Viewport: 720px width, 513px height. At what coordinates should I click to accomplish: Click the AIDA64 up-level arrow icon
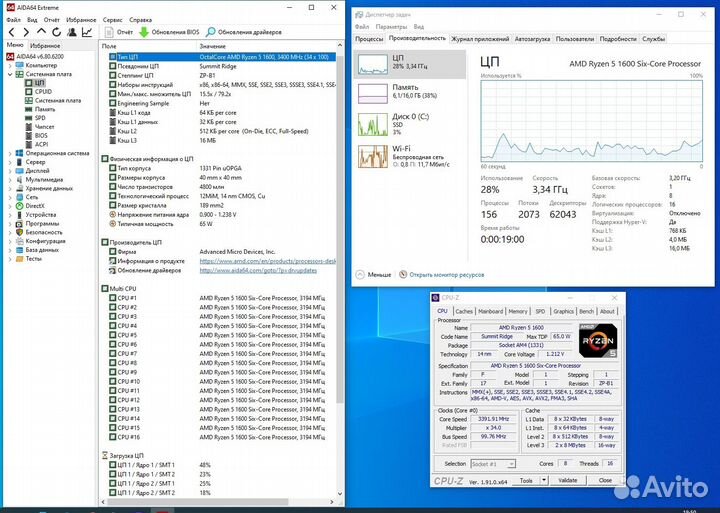[41, 32]
